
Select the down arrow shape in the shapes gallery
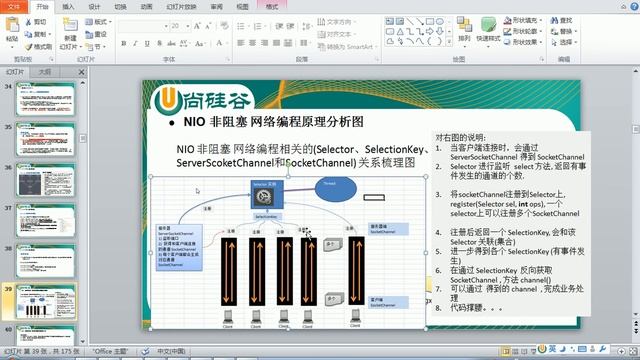click(440, 31)
